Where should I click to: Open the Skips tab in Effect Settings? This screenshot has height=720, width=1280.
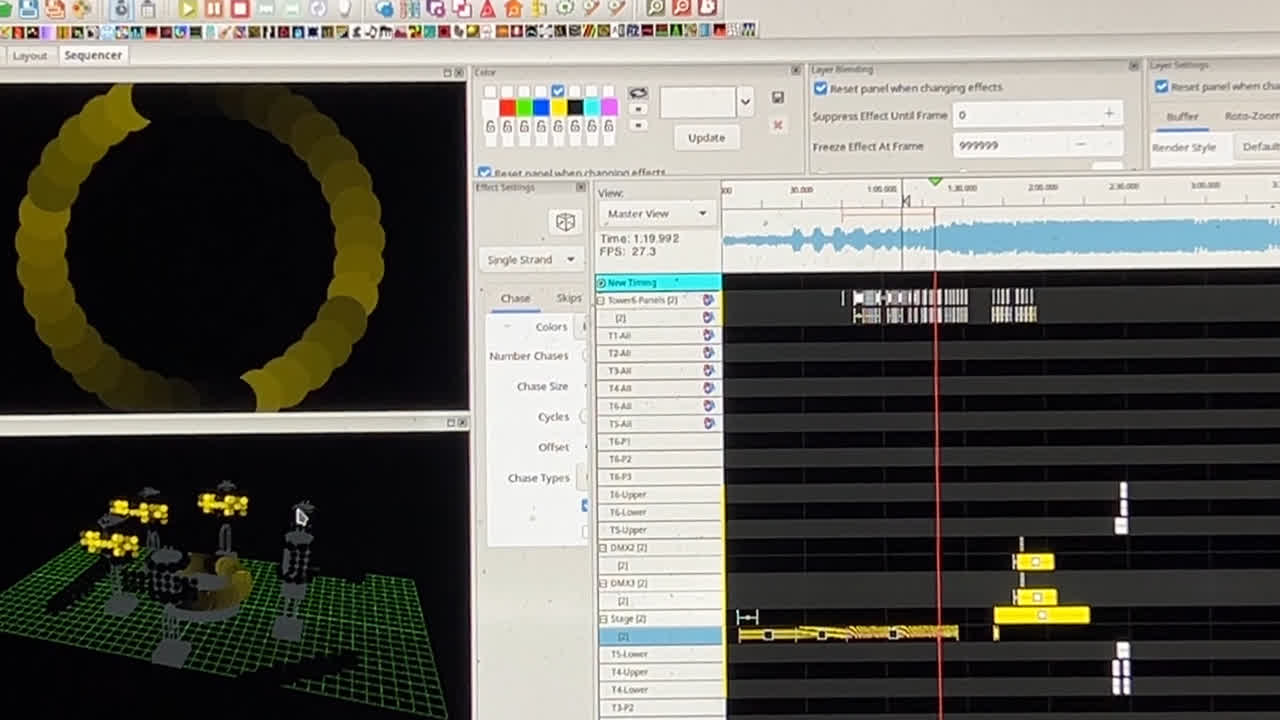[568, 298]
